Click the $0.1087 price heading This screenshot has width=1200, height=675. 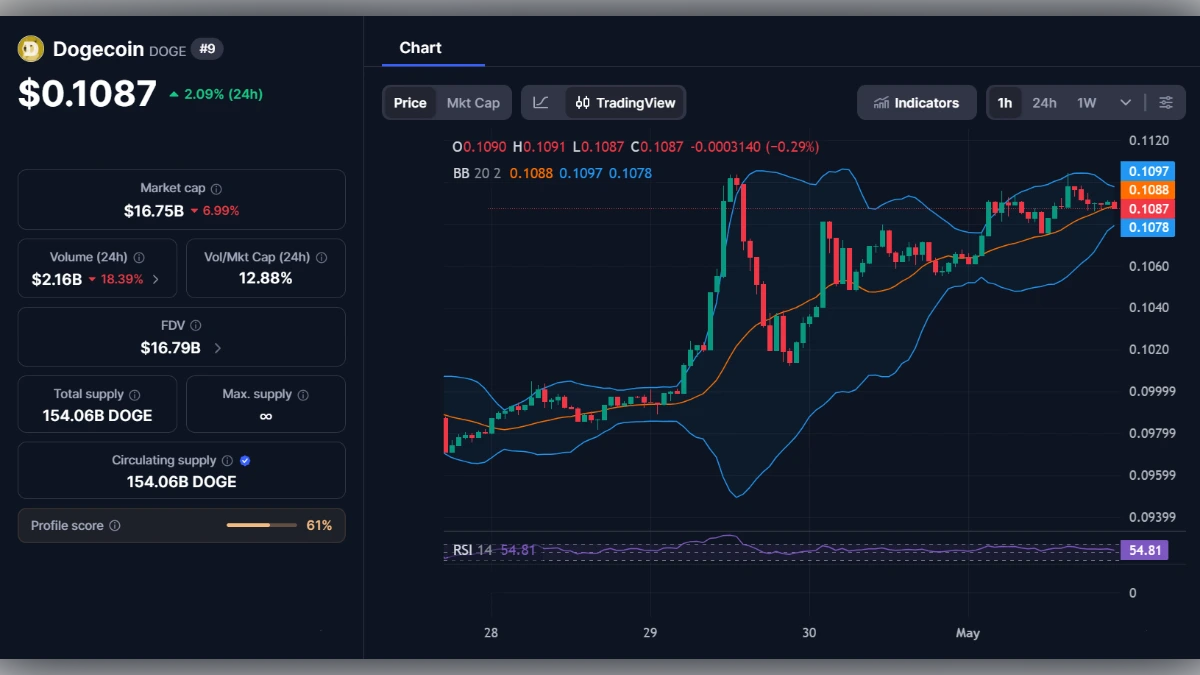[87, 93]
